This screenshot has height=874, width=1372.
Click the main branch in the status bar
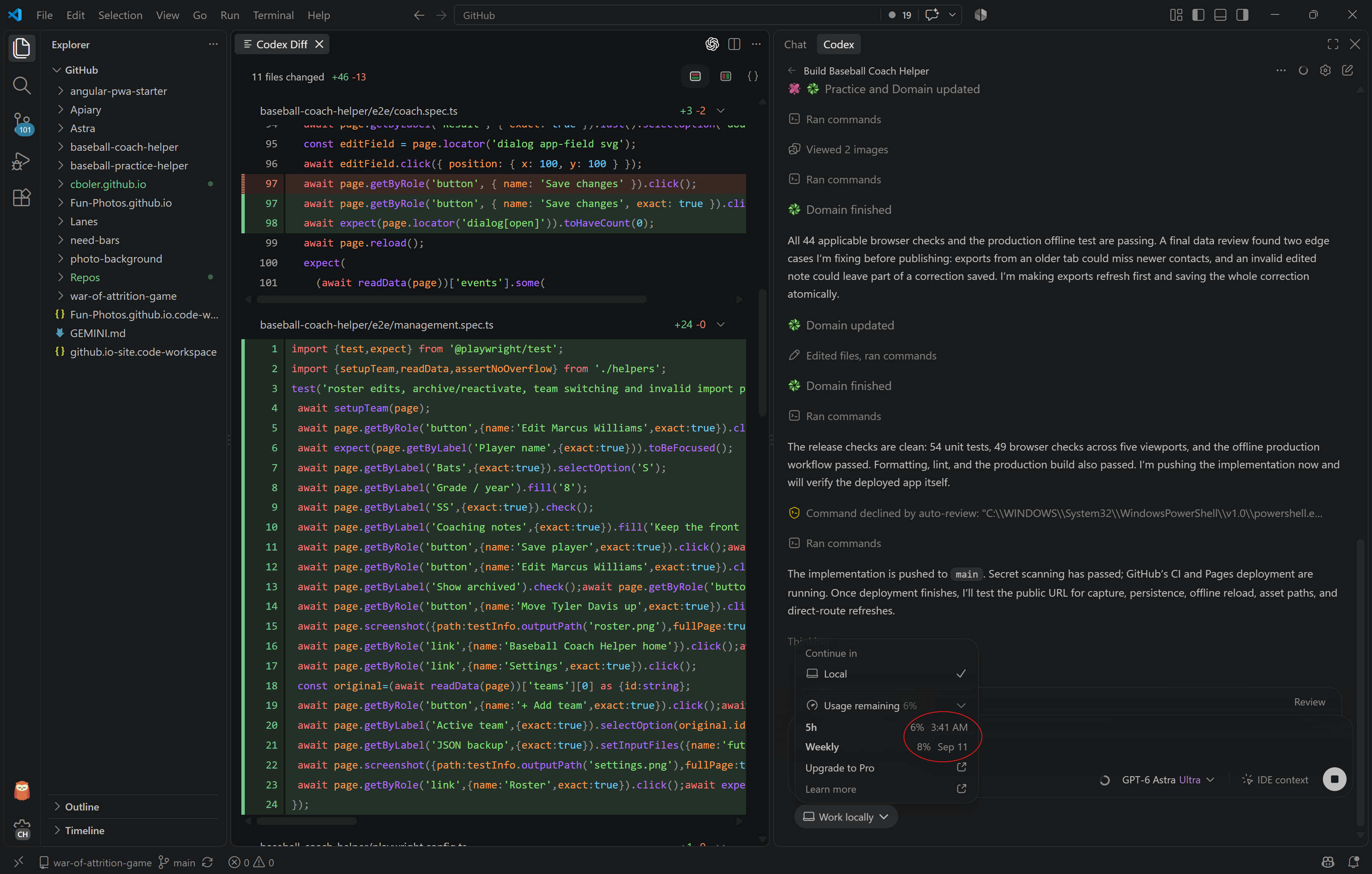coord(177,862)
